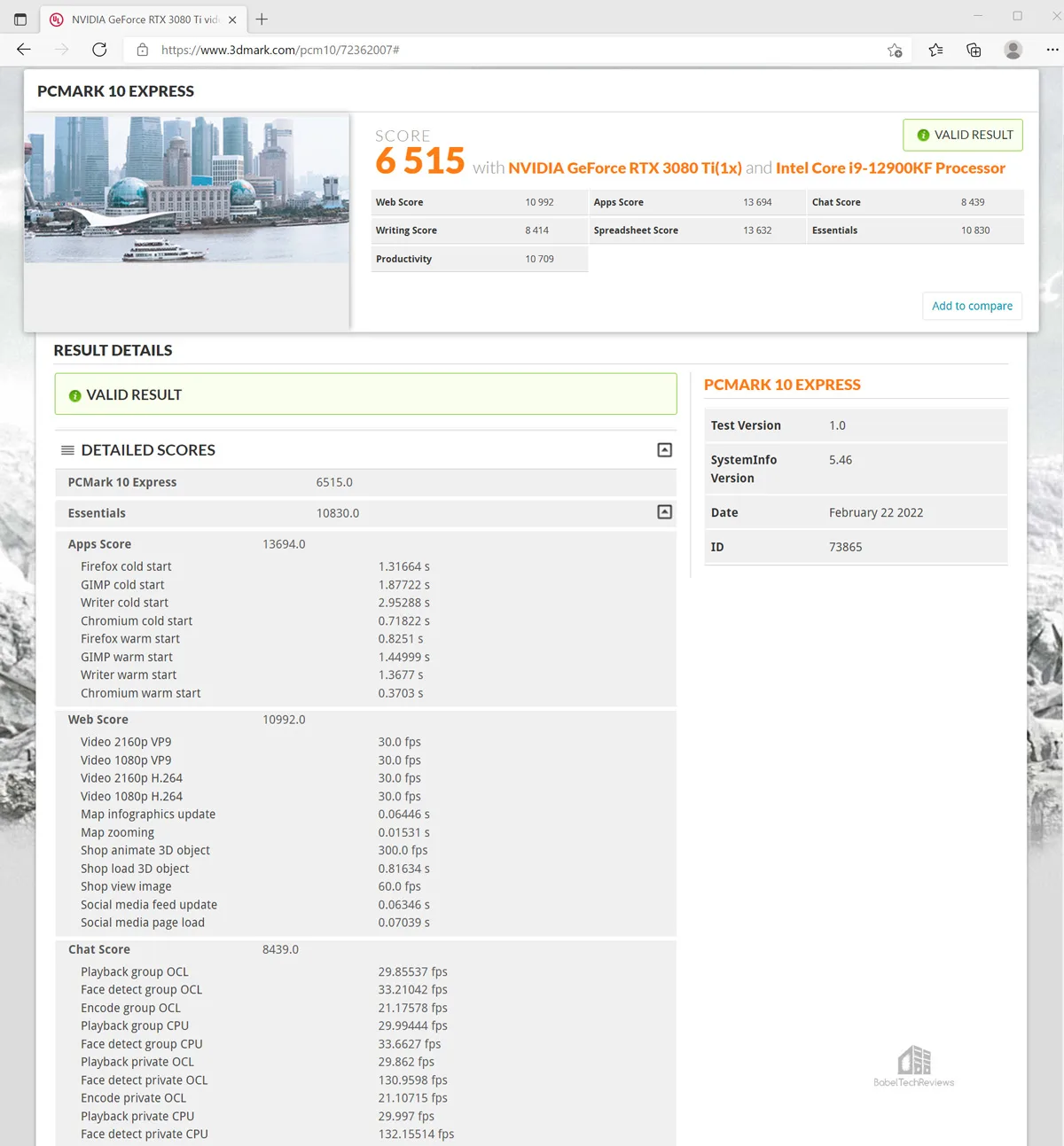The width and height of the screenshot is (1064, 1146).
Task: Click the PCMark 10 Express detailed row
Action: click(x=365, y=482)
